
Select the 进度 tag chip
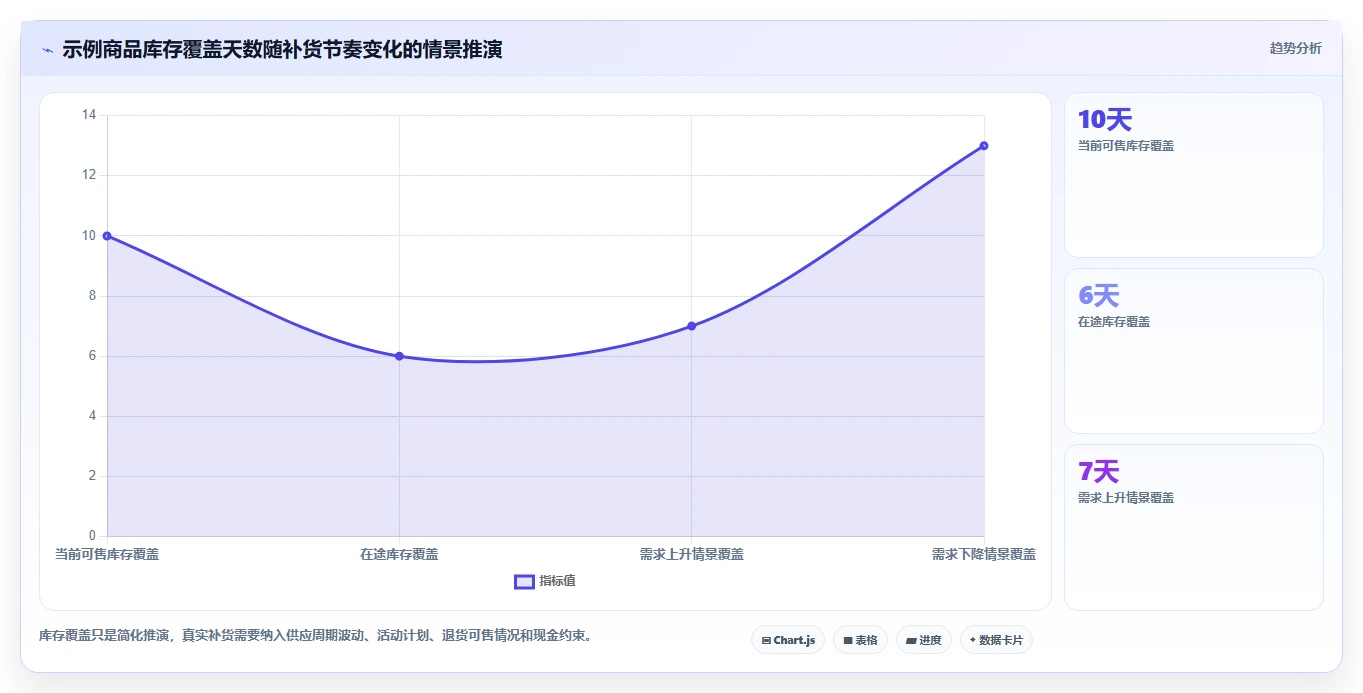(x=924, y=640)
